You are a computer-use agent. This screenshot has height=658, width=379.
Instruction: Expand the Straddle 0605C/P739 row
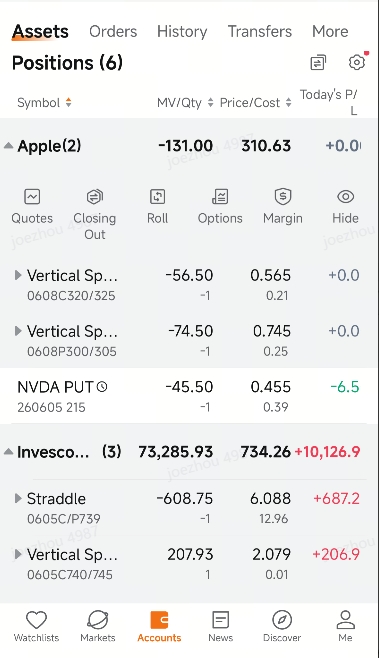click(x=18, y=499)
